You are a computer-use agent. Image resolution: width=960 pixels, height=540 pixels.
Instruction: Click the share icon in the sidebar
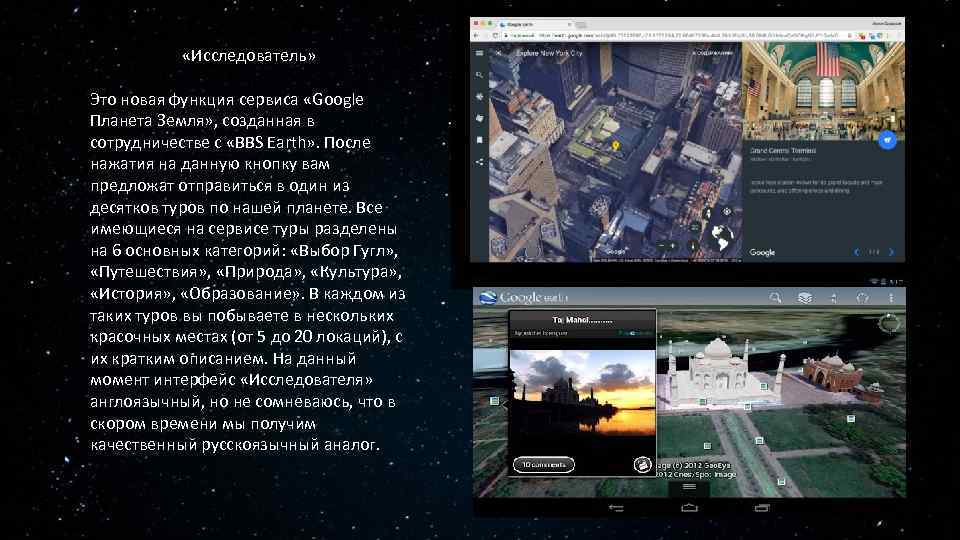point(479,162)
